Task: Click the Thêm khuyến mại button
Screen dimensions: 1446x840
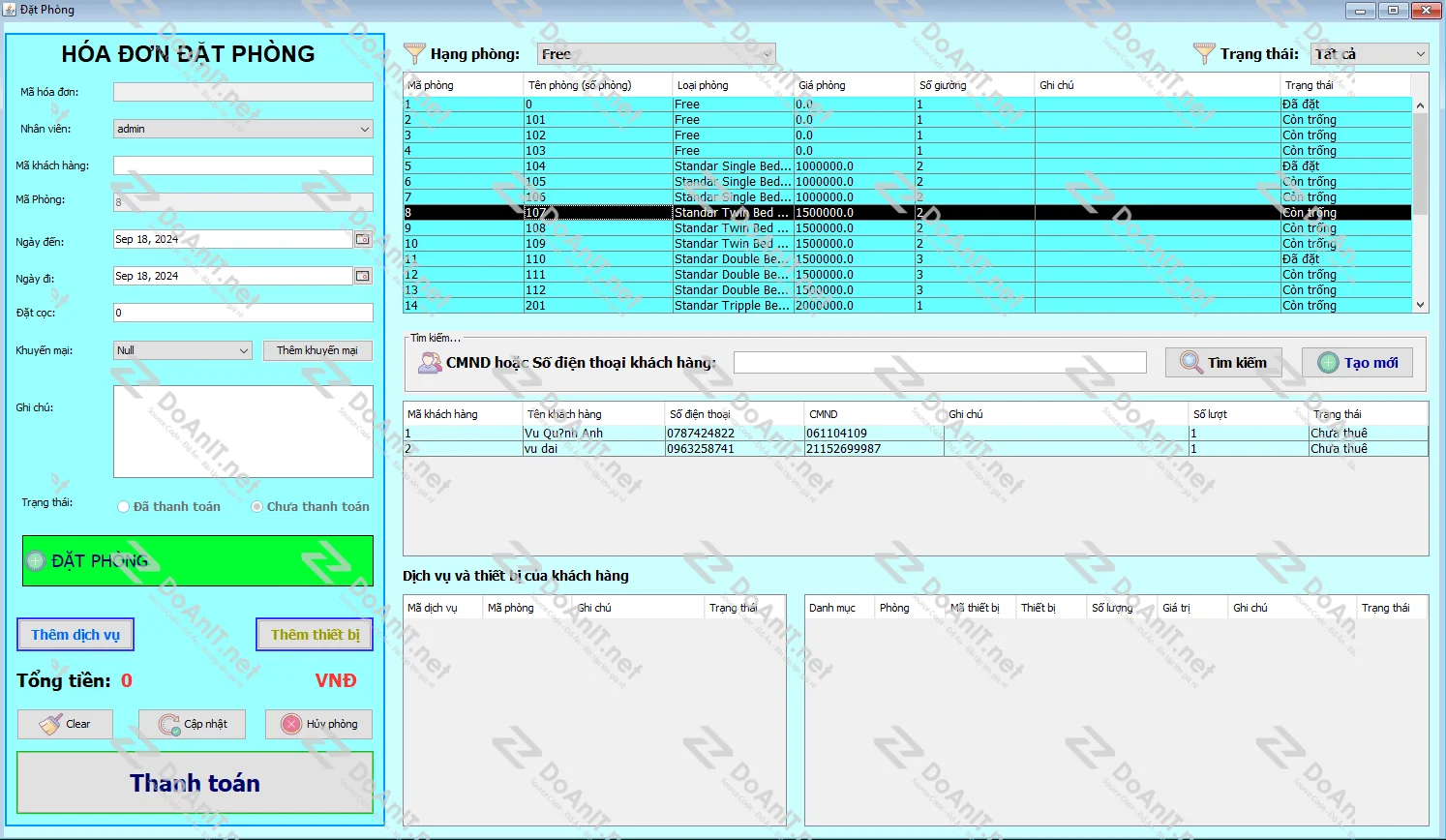Action: [317, 350]
